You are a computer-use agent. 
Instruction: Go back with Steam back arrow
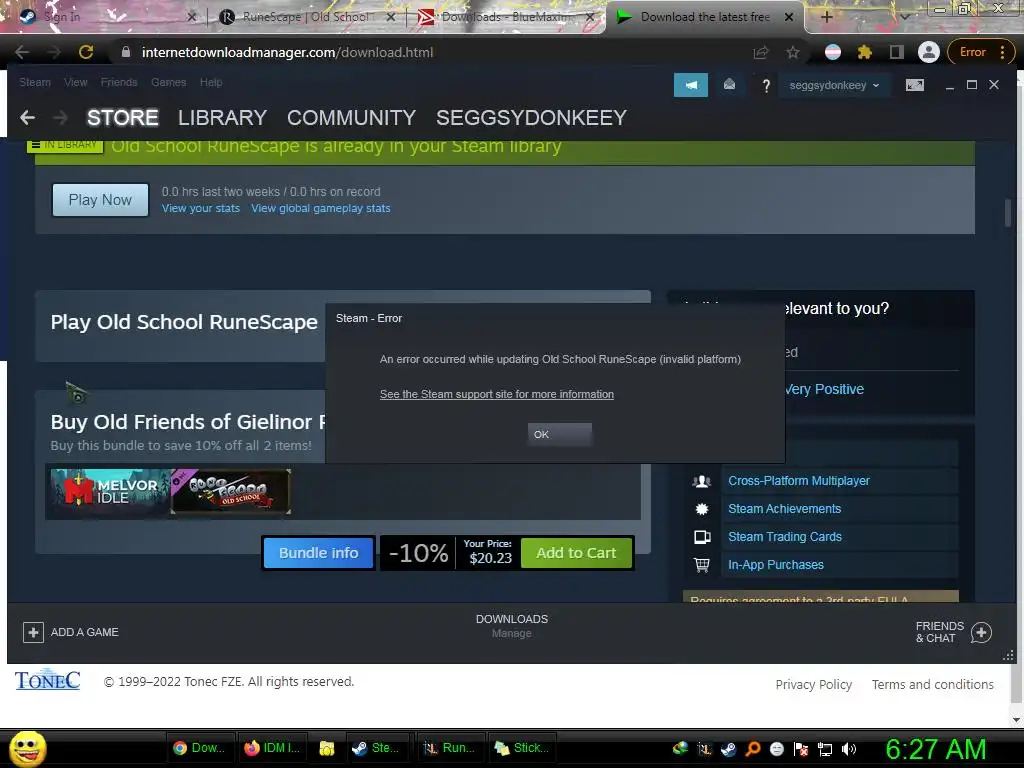[27, 118]
